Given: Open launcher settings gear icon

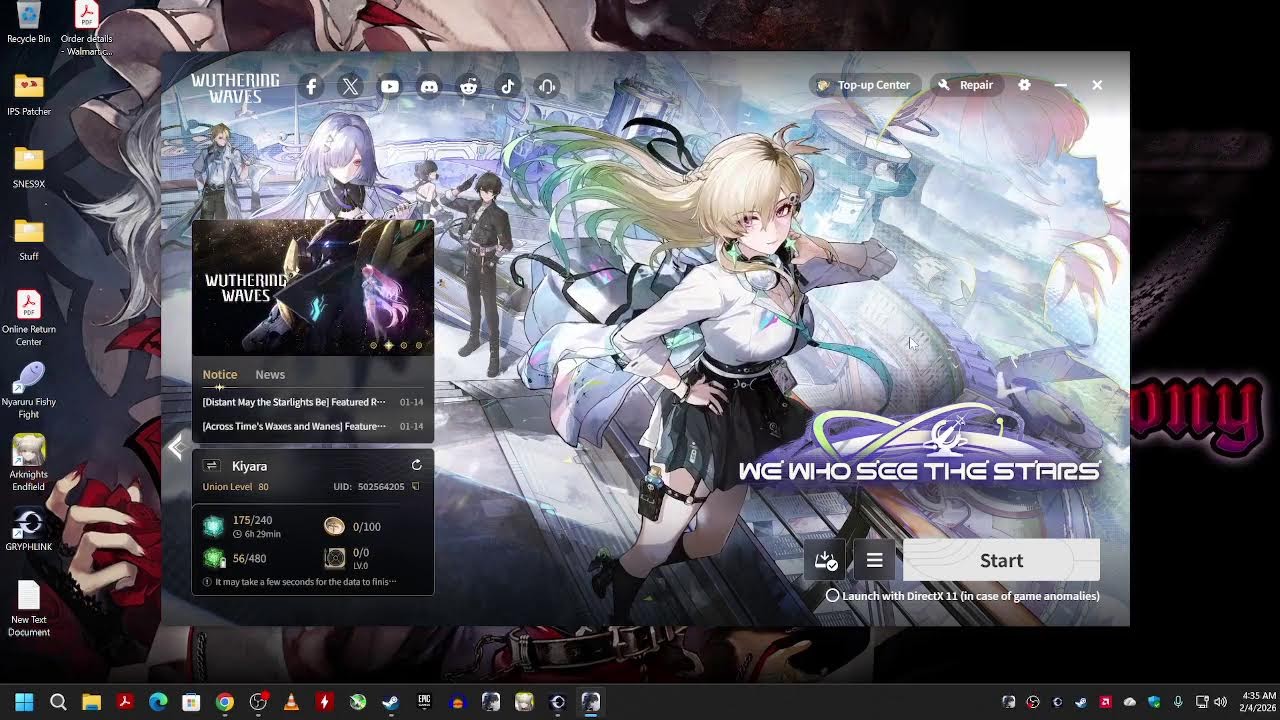Looking at the screenshot, I should (1024, 85).
